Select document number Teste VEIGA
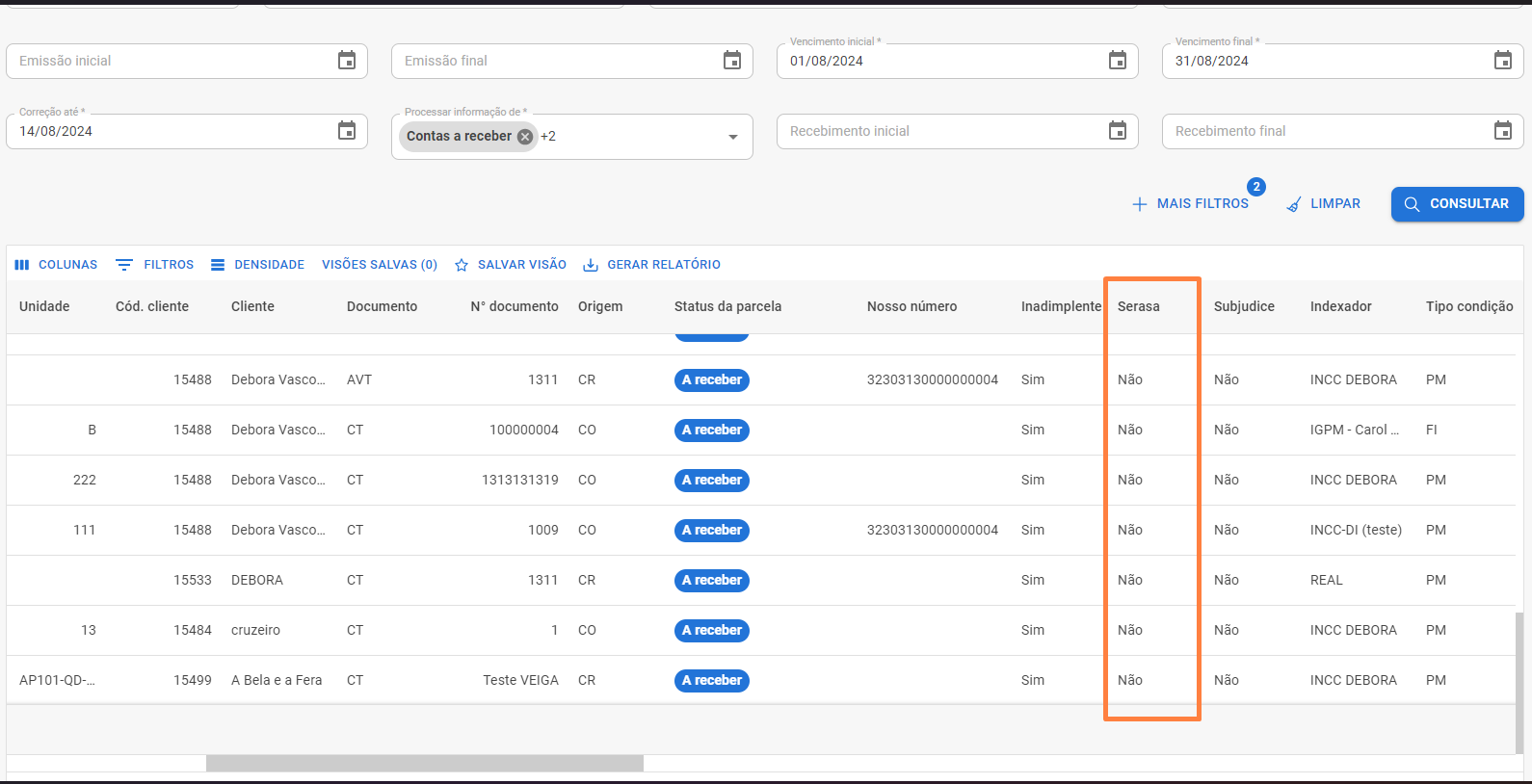Viewport: 1532px width, 784px height. pyautogui.click(x=520, y=680)
